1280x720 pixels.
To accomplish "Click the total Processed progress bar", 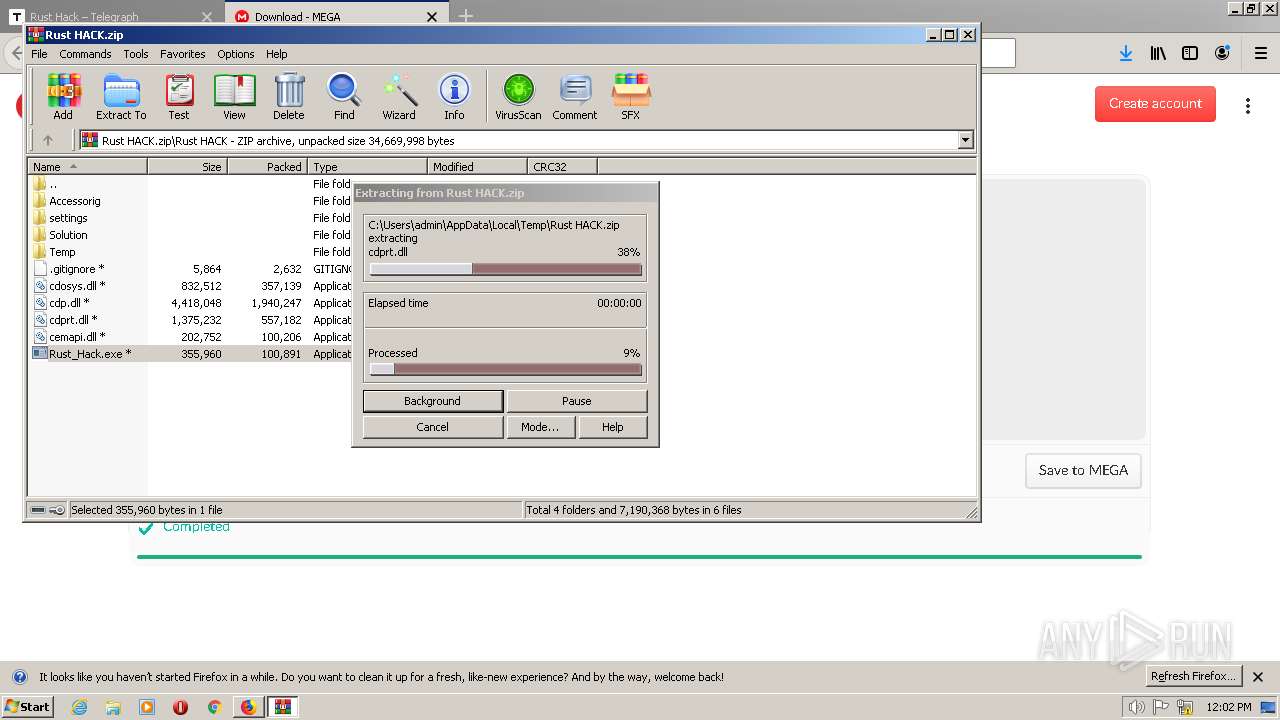I will (x=505, y=369).
